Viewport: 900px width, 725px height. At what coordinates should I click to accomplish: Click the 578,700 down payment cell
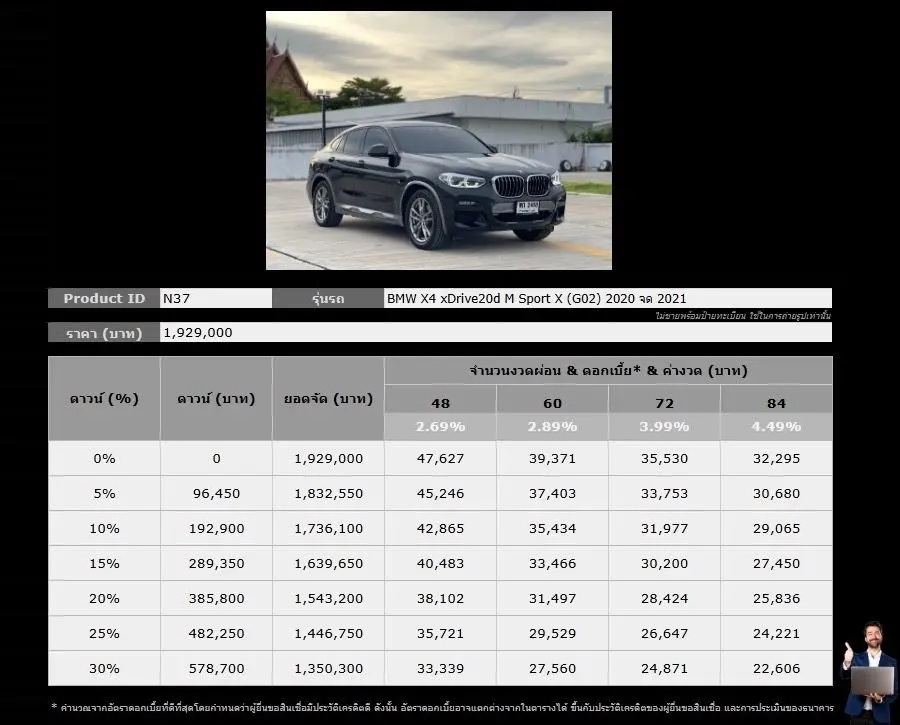(x=216, y=668)
